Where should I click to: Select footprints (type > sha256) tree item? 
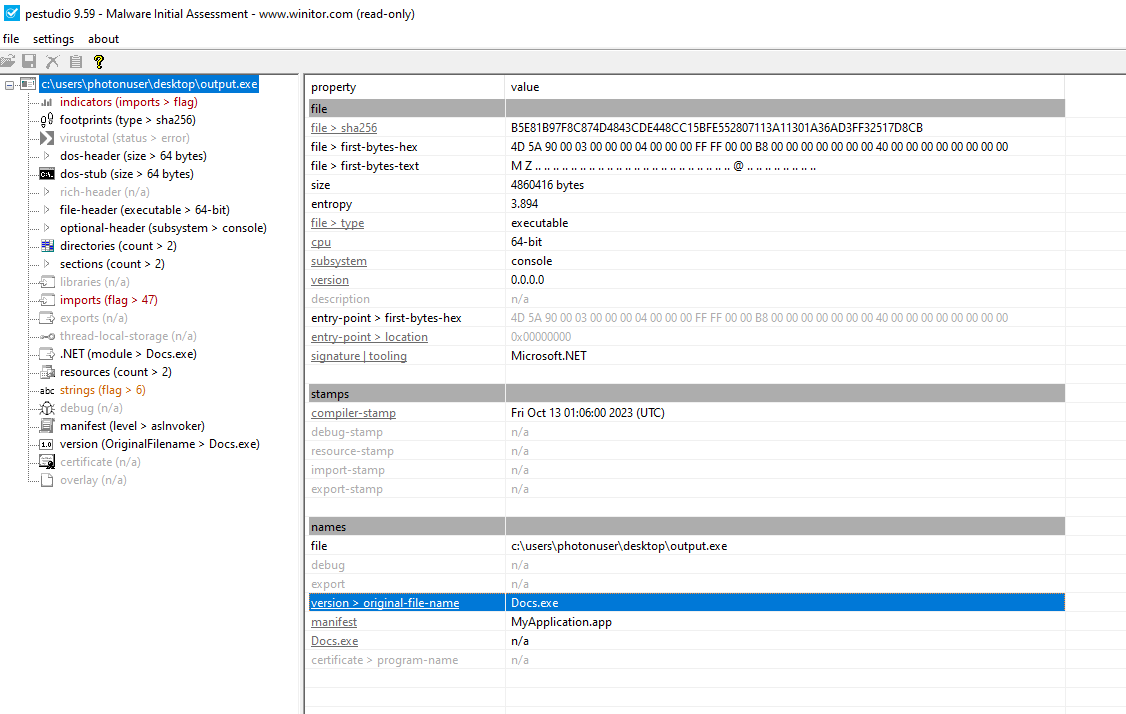128,120
